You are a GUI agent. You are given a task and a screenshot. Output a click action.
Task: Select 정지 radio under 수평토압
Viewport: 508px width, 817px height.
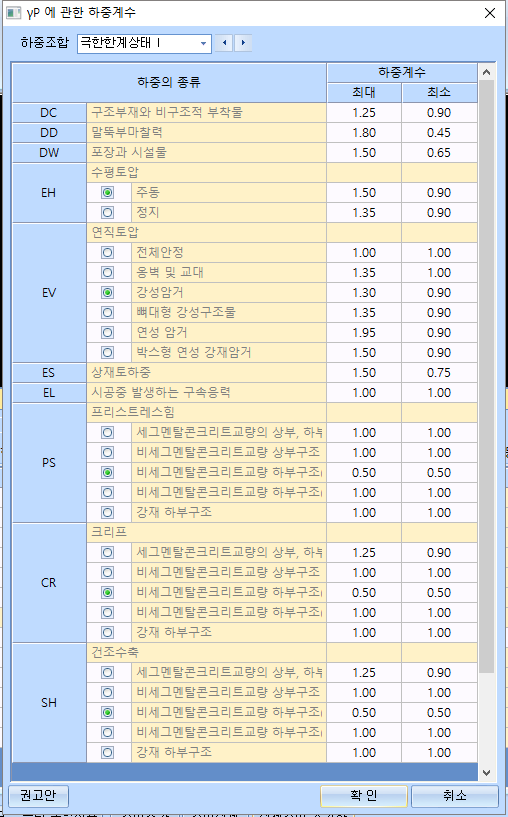(108, 213)
